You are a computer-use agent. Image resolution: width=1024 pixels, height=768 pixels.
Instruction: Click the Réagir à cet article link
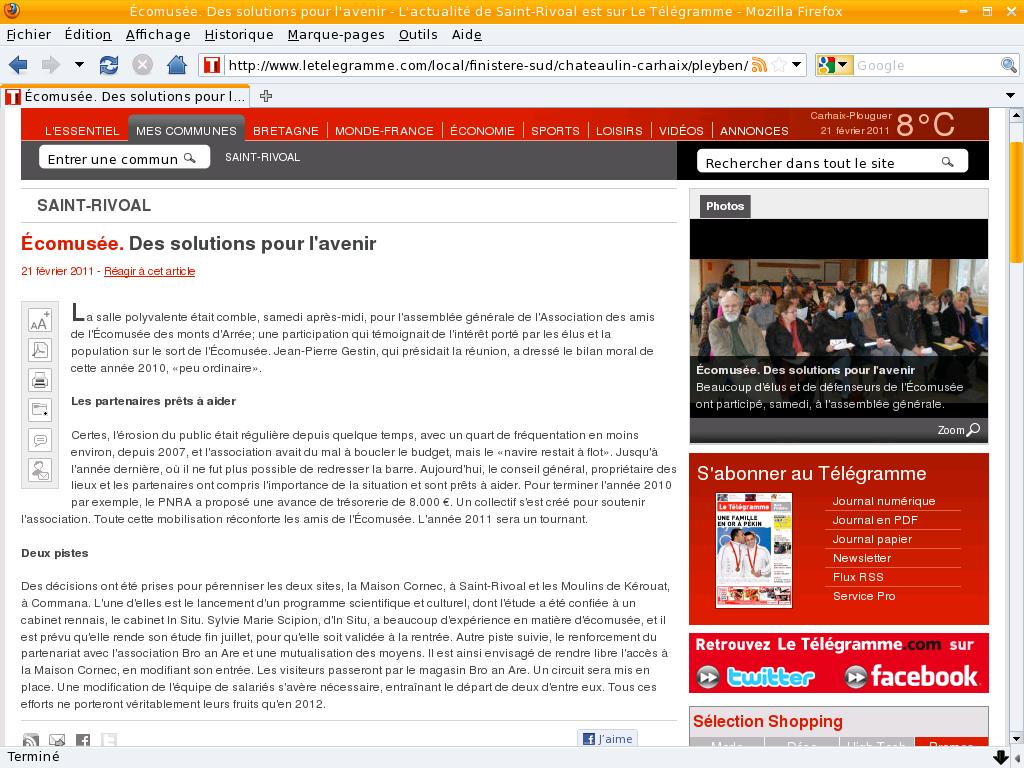(149, 271)
